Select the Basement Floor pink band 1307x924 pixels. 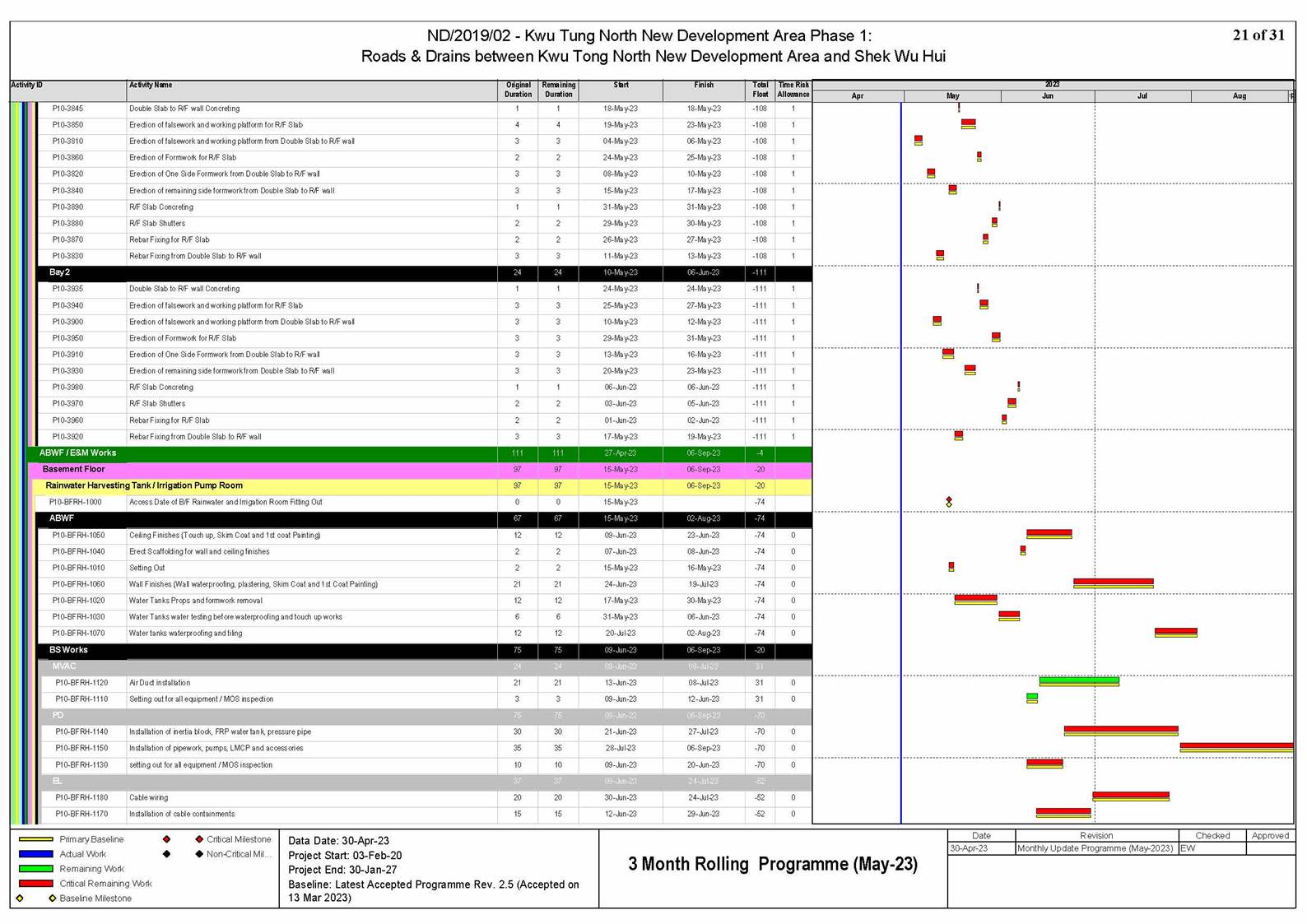(421, 470)
